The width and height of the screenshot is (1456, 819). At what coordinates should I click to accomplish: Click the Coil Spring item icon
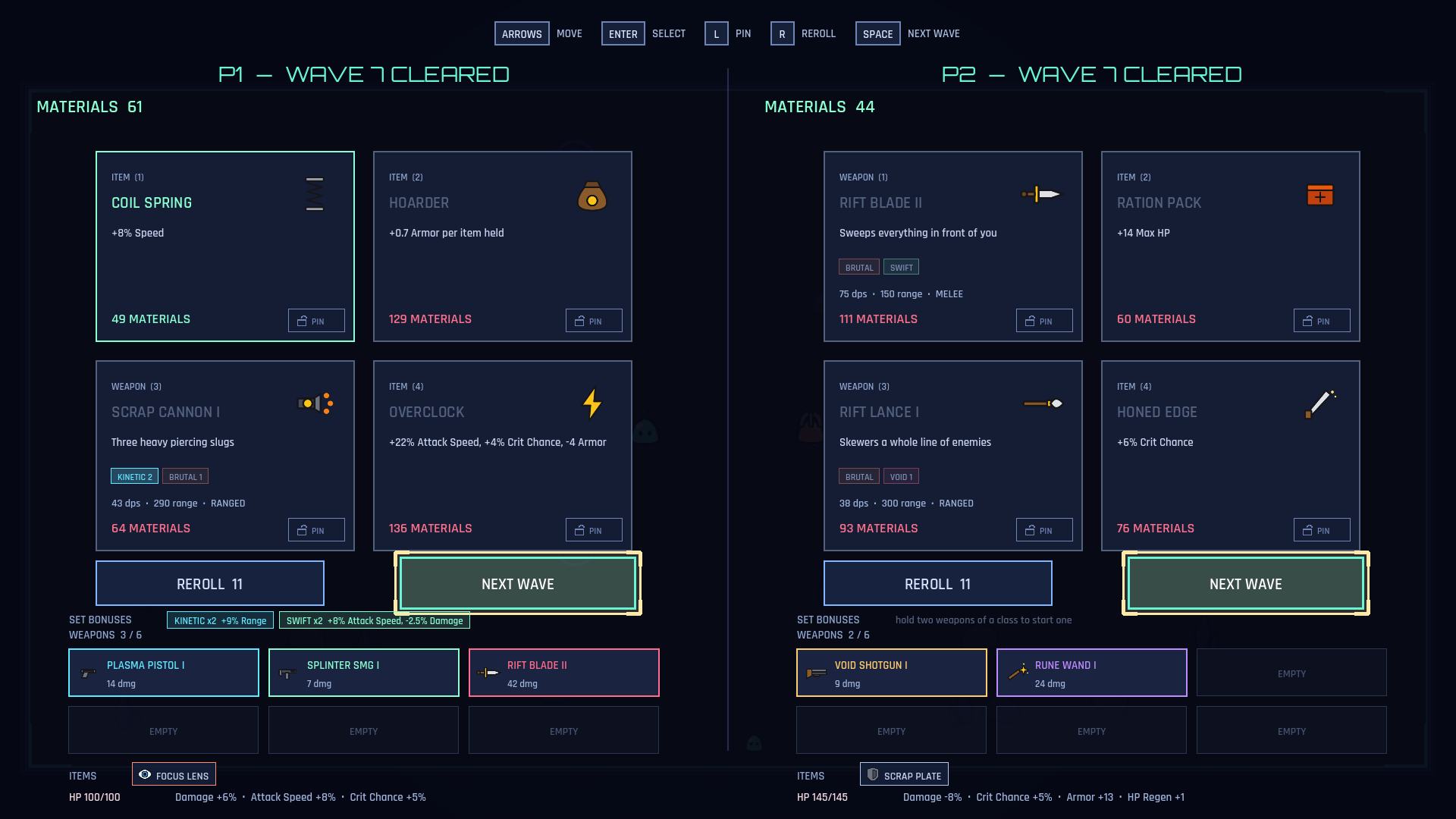(x=315, y=194)
